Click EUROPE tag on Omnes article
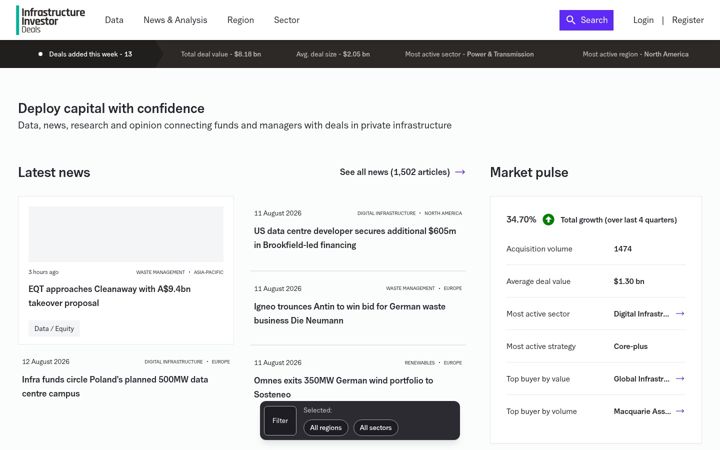Screen dimensions: 720x450 (453, 363)
